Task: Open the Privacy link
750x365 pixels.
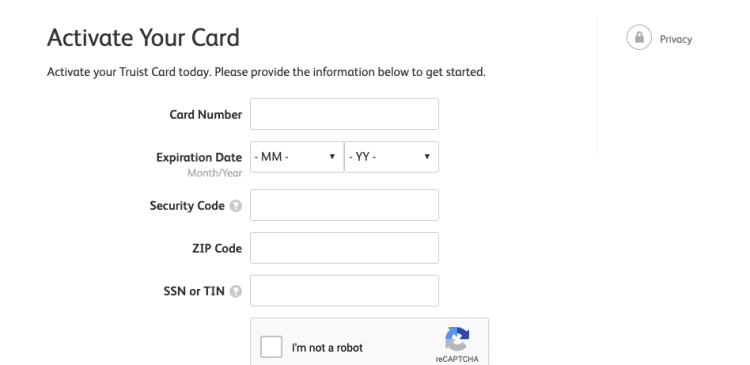Action: (676, 39)
